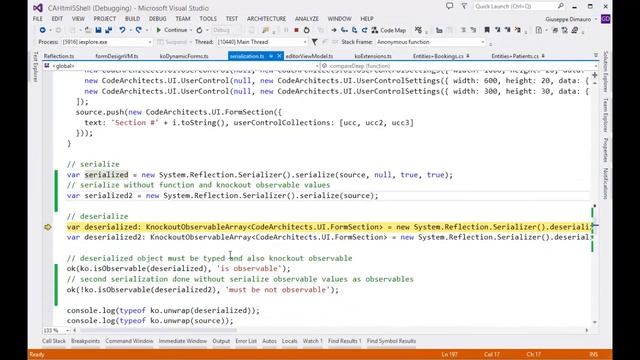Viewport: 640px width, 360px height.
Task: Click the yellow current statement arrow in the margin
Action: 48,227
